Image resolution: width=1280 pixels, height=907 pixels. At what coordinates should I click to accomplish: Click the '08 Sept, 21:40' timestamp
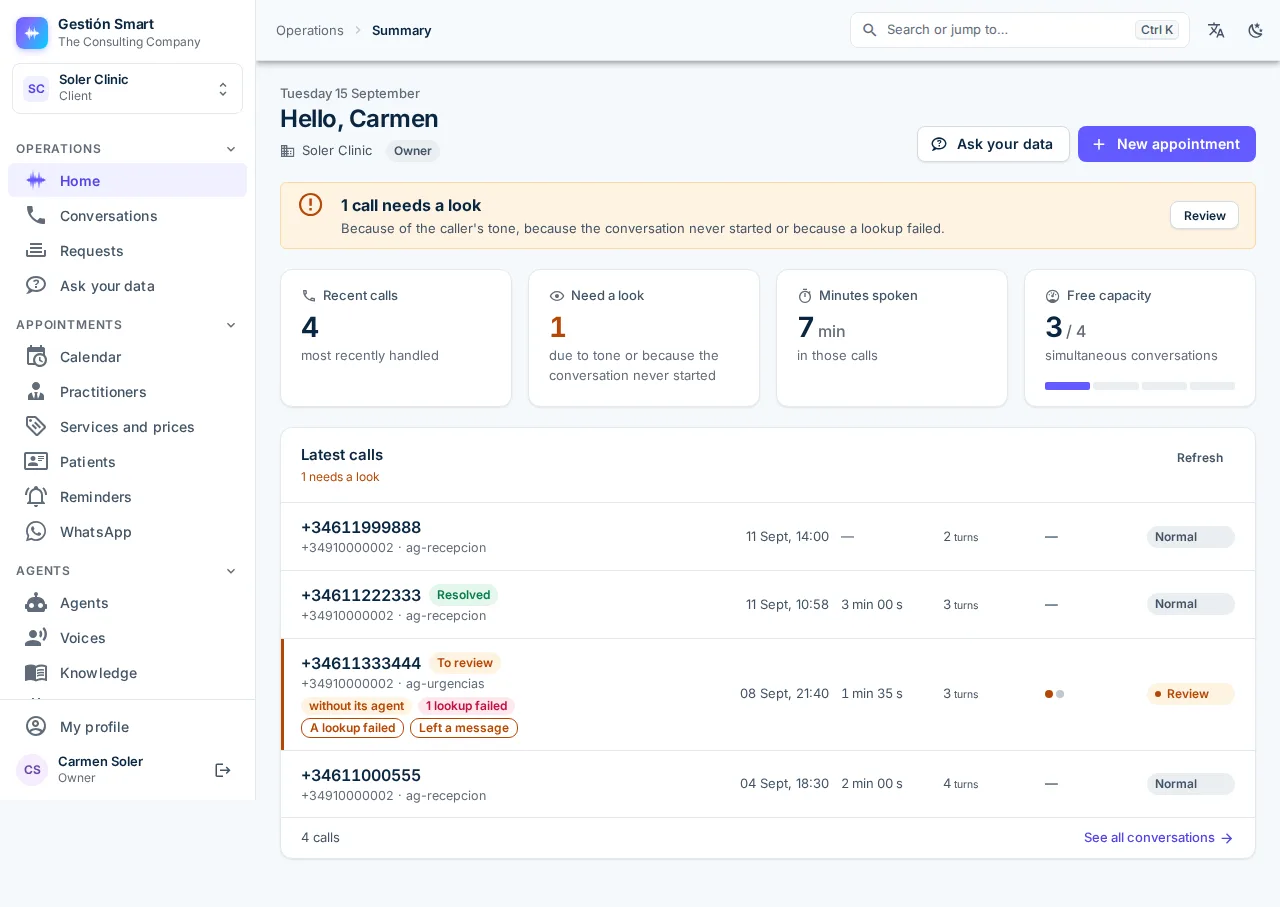click(x=784, y=694)
